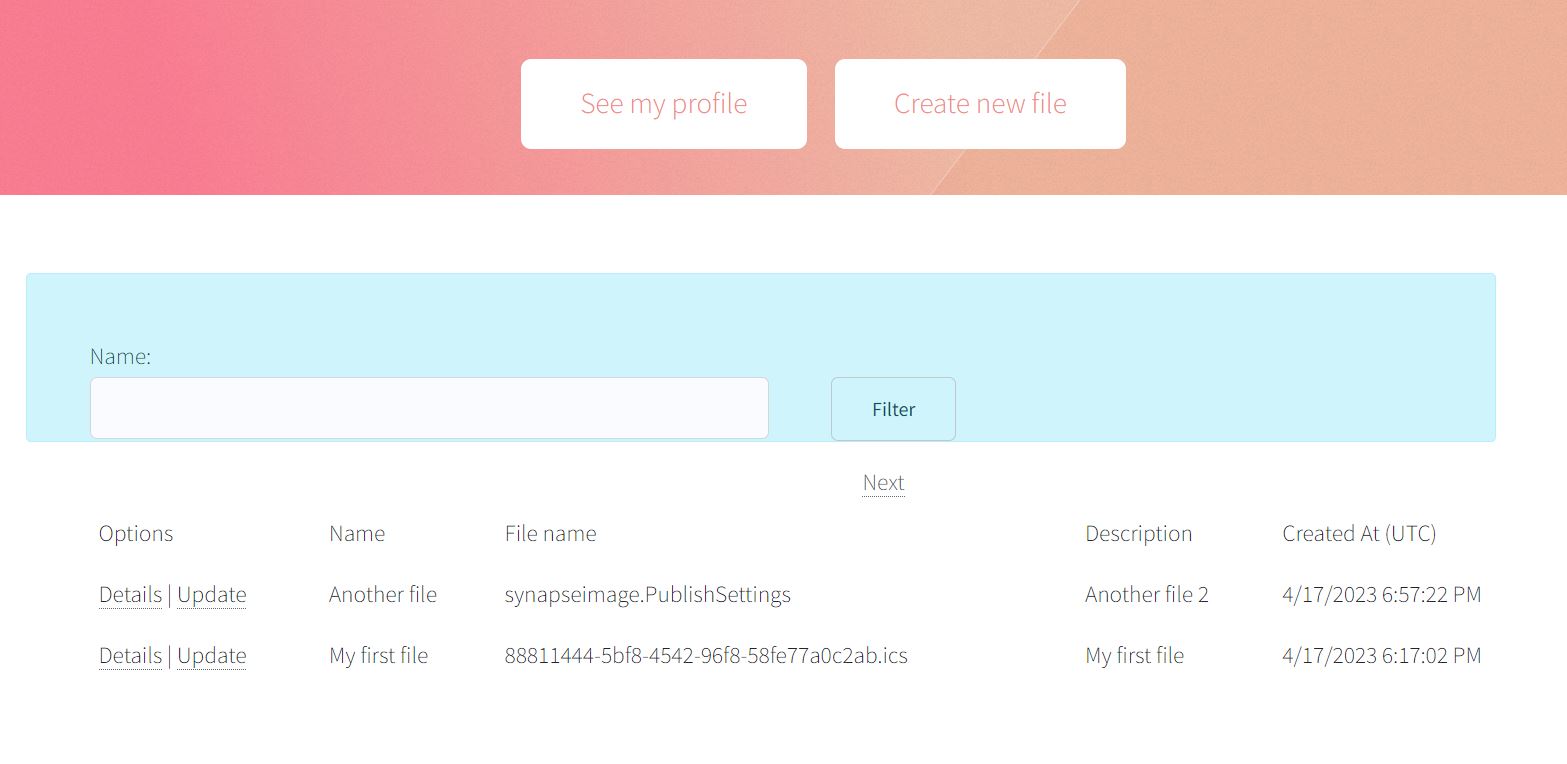Click the Name column header
This screenshot has height=764, width=1567.
356,533
